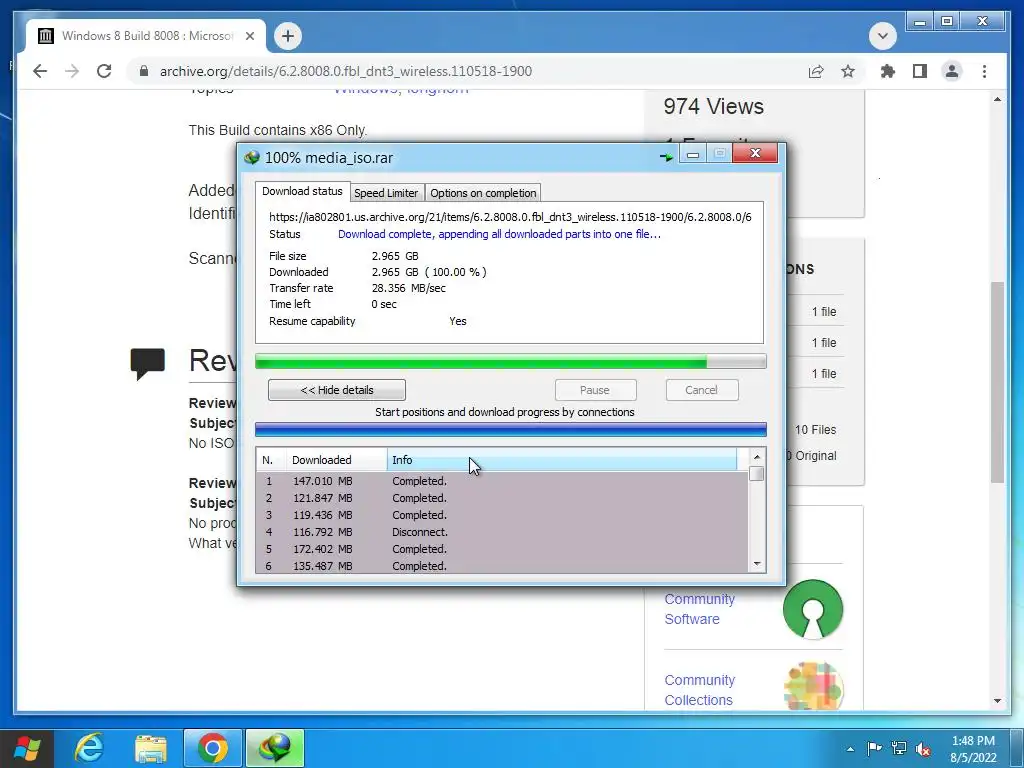Switch to Chrome in the taskbar

tap(213, 748)
